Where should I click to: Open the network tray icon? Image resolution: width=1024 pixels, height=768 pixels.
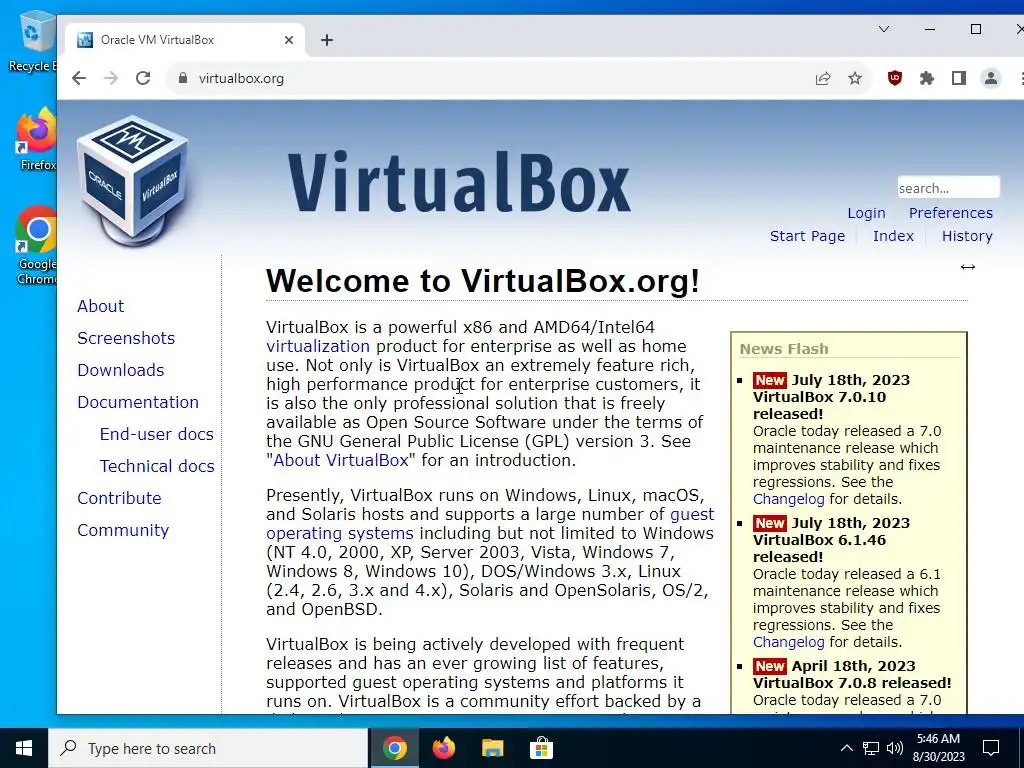tap(871, 748)
